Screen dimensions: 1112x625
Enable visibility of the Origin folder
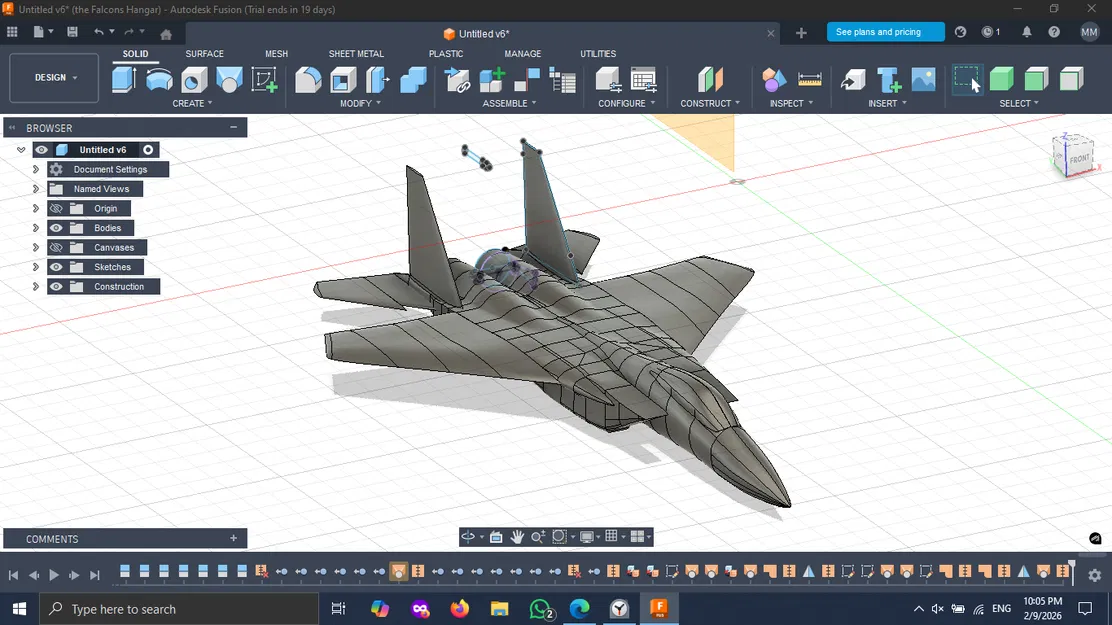pos(56,208)
